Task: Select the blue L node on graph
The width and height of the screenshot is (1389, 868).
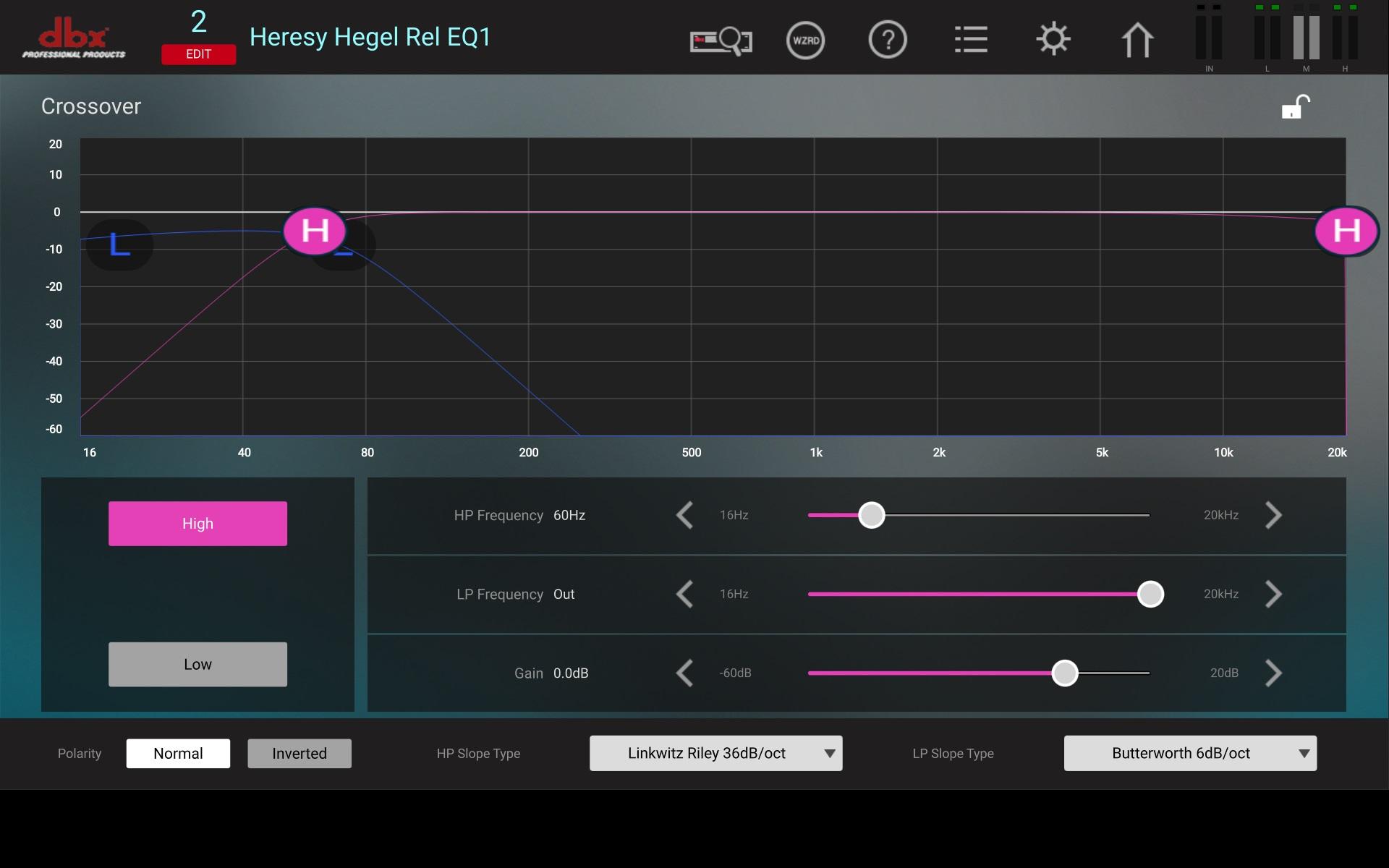Action: click(119, 245)
